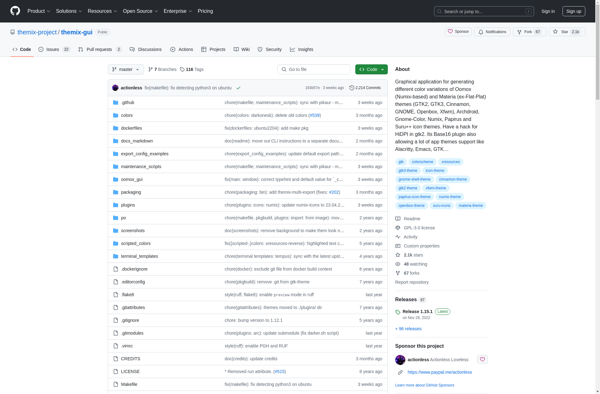Click actionless avatar in commit header
The height and width of the screenshot is (394, 600).
(115, 88)
